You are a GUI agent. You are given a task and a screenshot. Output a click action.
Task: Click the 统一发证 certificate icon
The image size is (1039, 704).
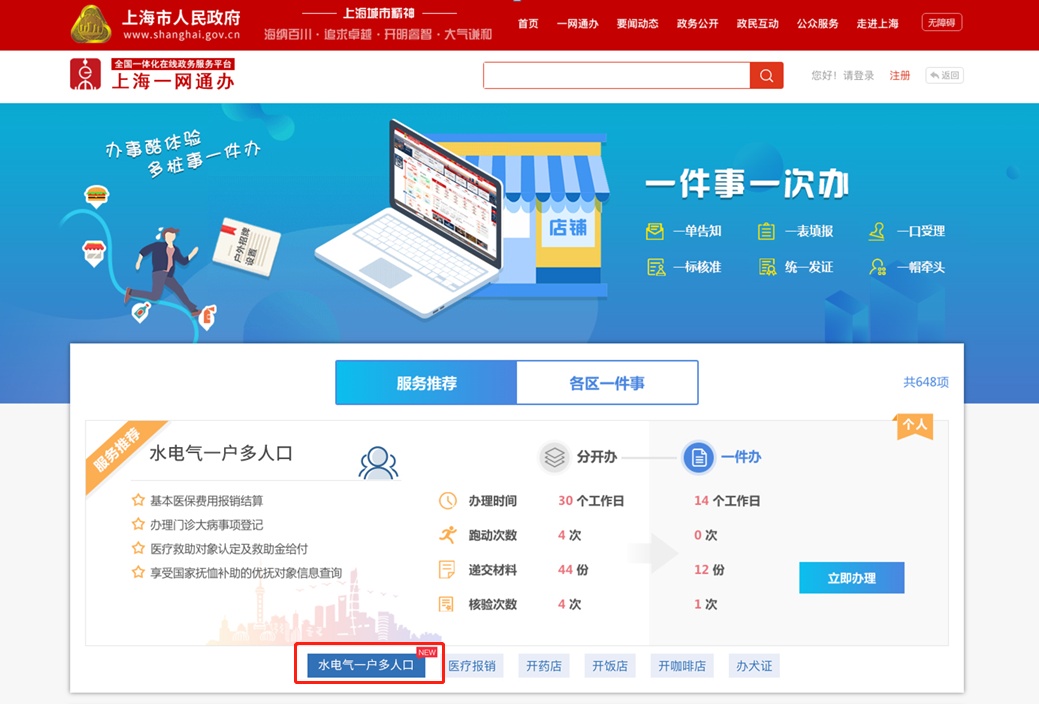coord(767,267)
